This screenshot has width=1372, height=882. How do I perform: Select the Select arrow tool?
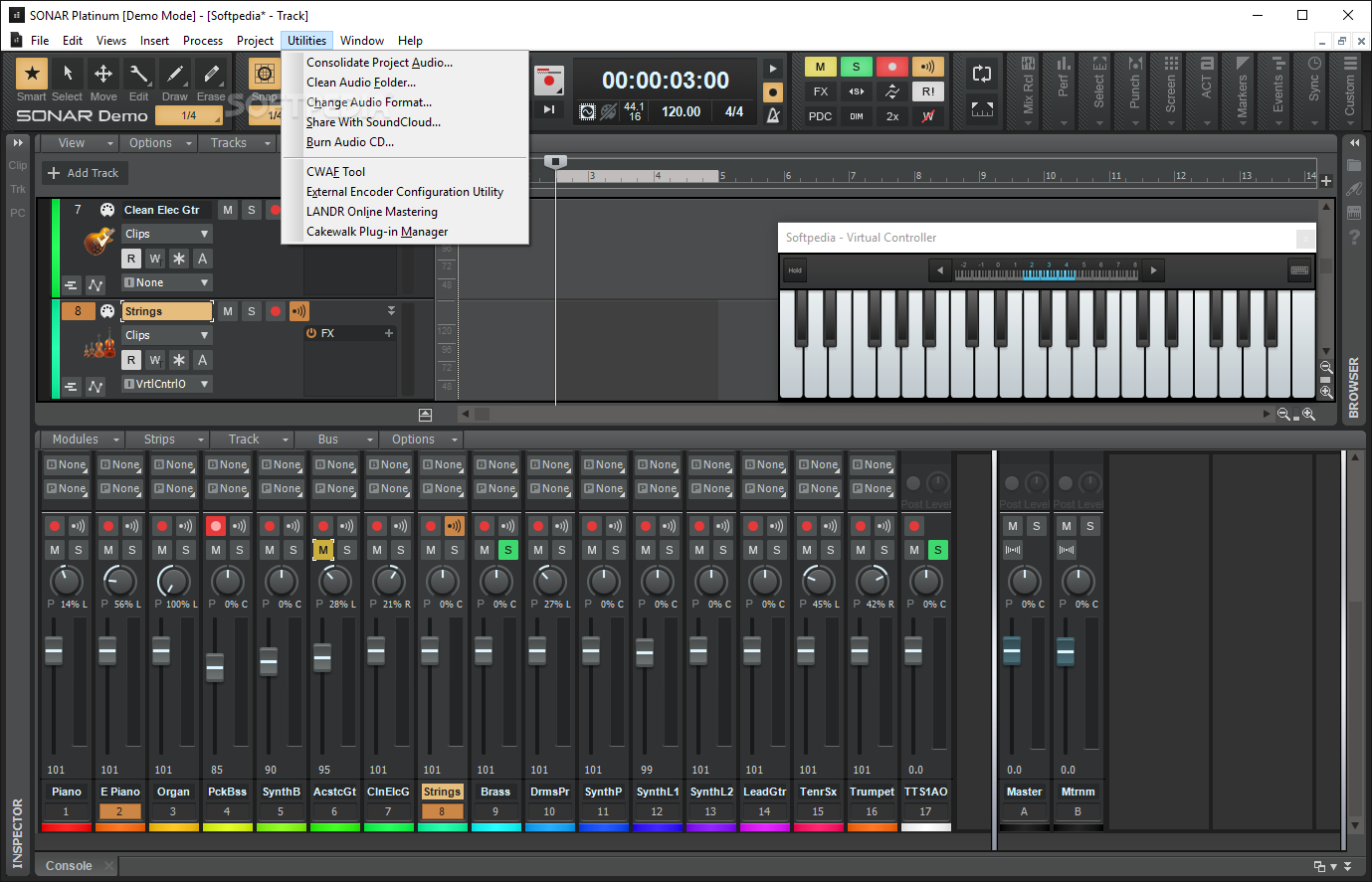pos(67,74)
